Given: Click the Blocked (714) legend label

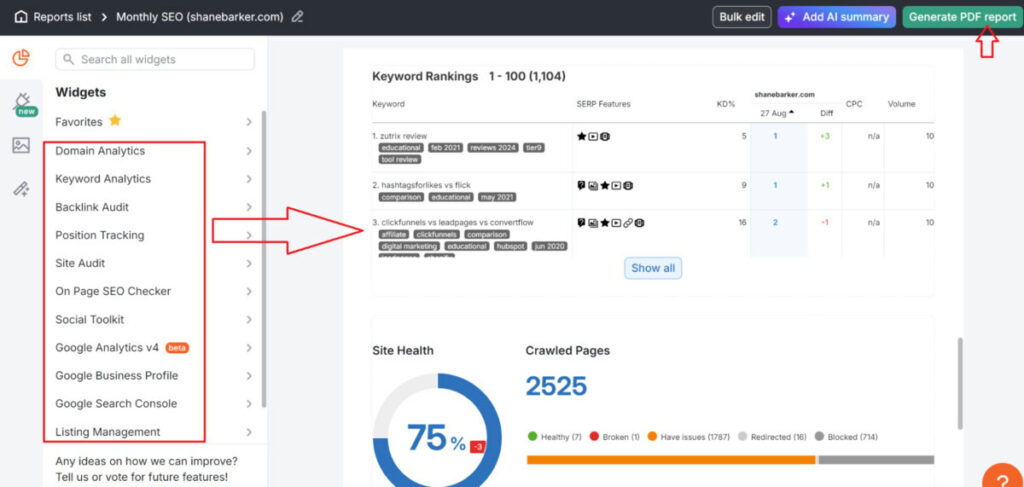Looking at the screenshot, I should 854,437.
